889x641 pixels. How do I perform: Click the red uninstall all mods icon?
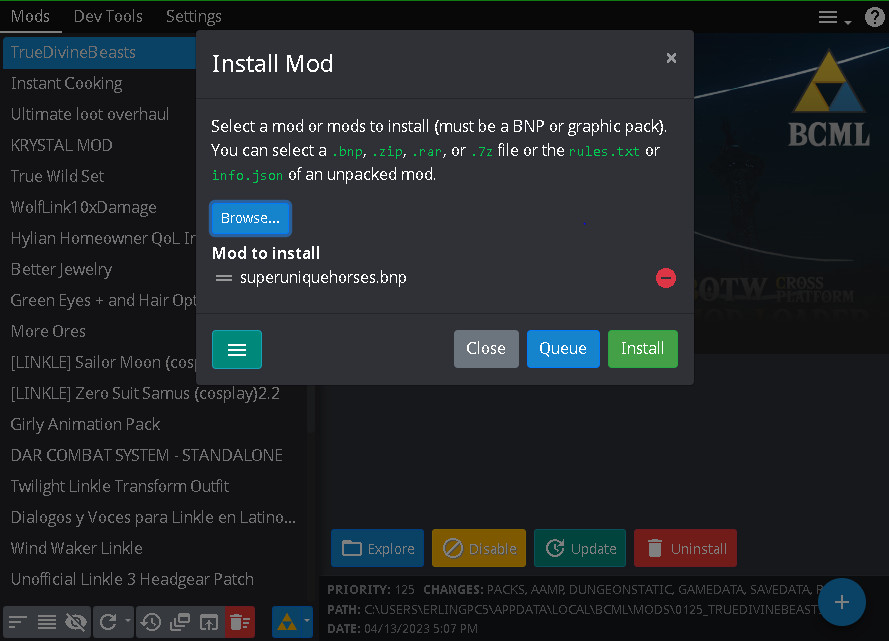[240, 622]
